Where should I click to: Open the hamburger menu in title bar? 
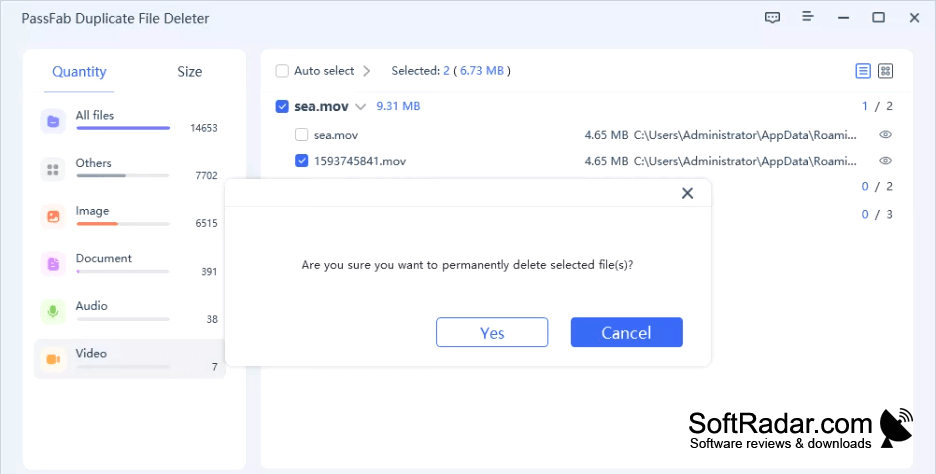pos(808,17)
